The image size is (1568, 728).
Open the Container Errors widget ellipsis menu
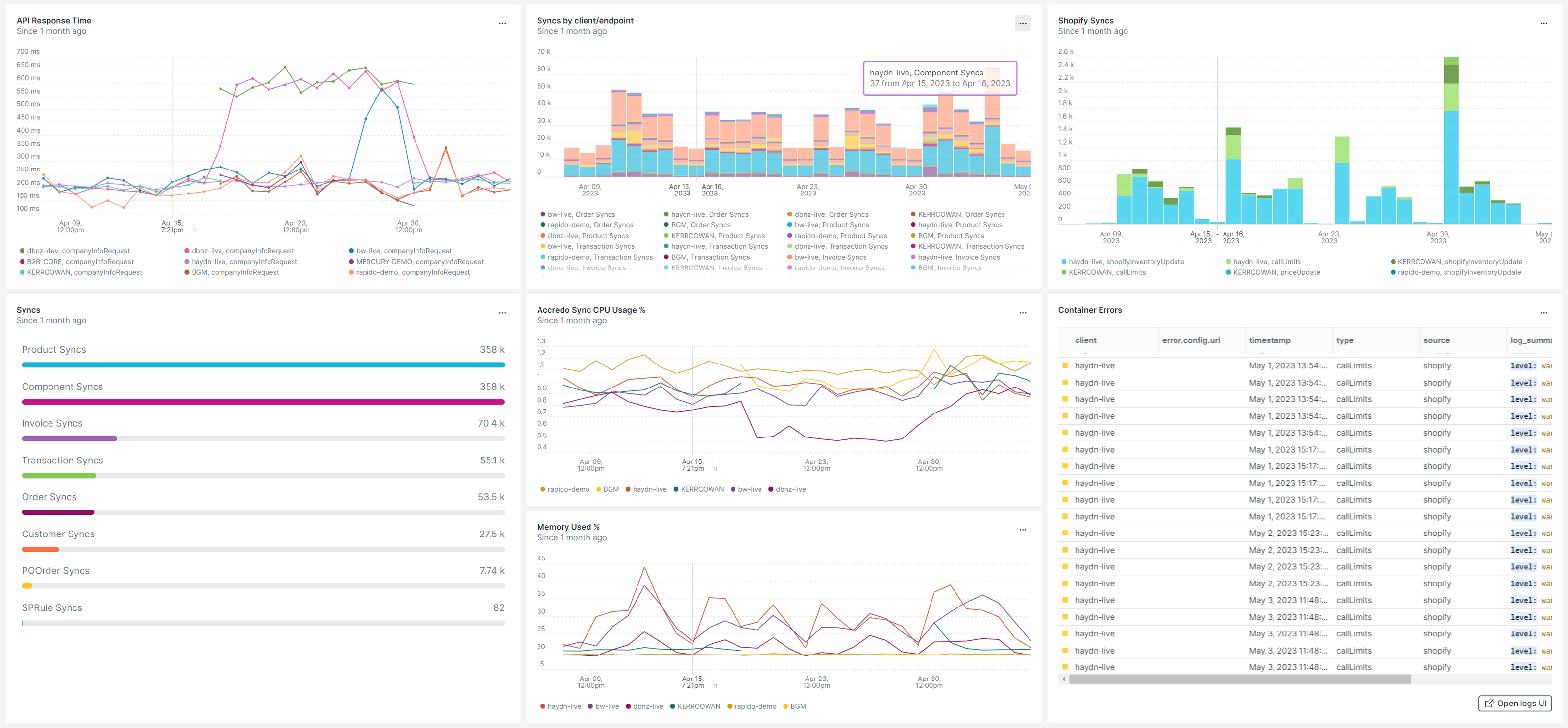[x=1543, y=312]
